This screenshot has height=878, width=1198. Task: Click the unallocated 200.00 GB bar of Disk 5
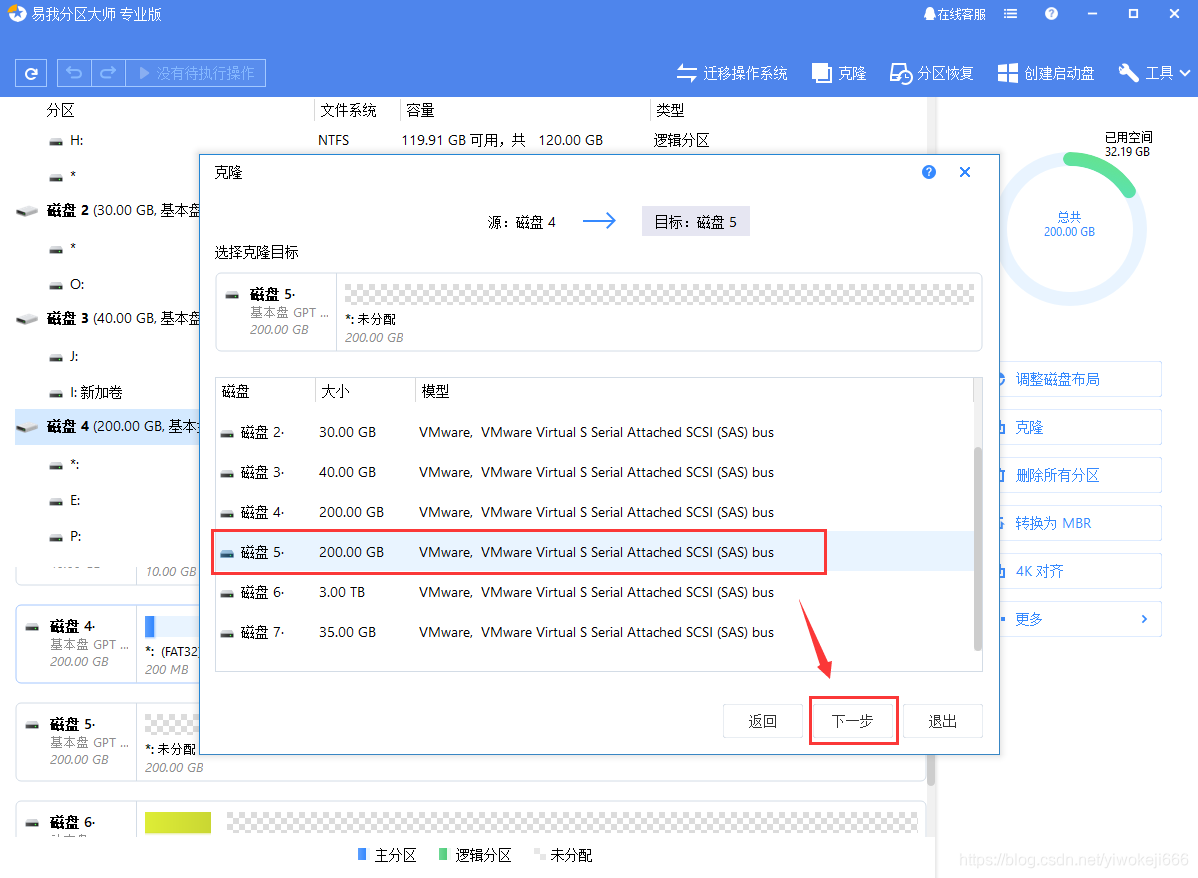click(x=659, y=294)
